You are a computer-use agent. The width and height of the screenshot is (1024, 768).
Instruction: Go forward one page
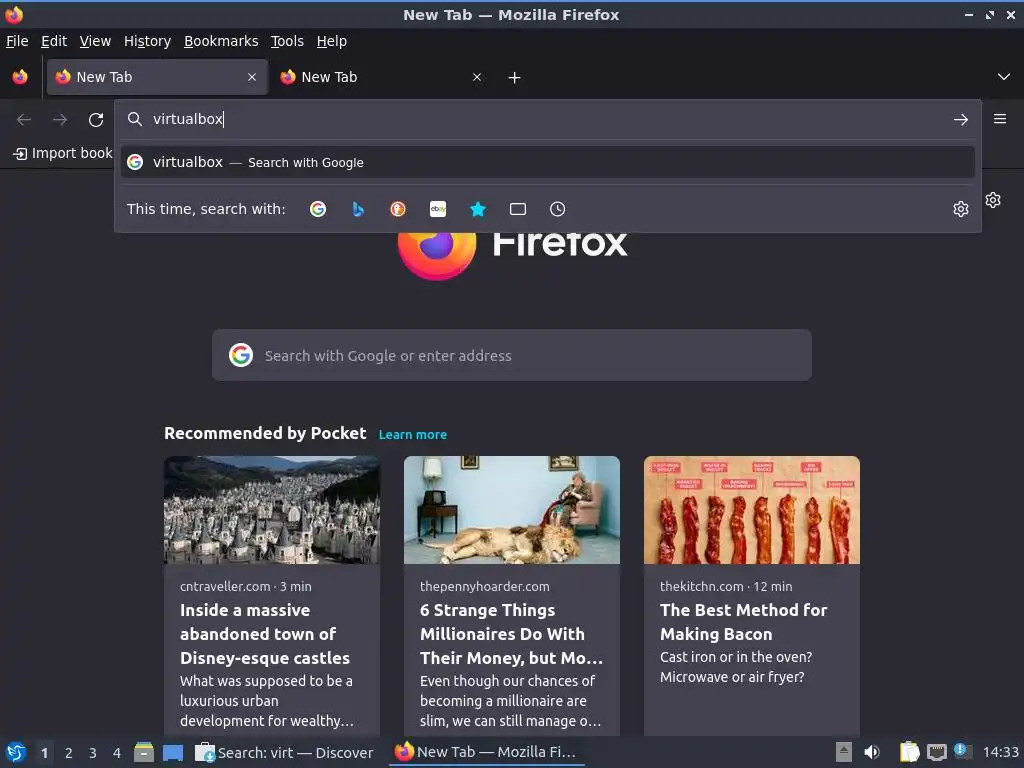point(60,120)
